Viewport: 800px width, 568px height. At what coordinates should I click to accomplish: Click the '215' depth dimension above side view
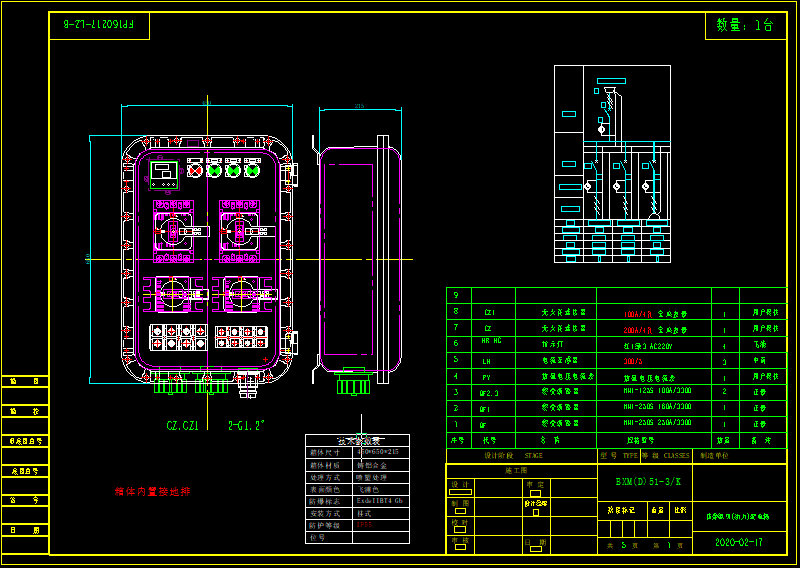359,106
